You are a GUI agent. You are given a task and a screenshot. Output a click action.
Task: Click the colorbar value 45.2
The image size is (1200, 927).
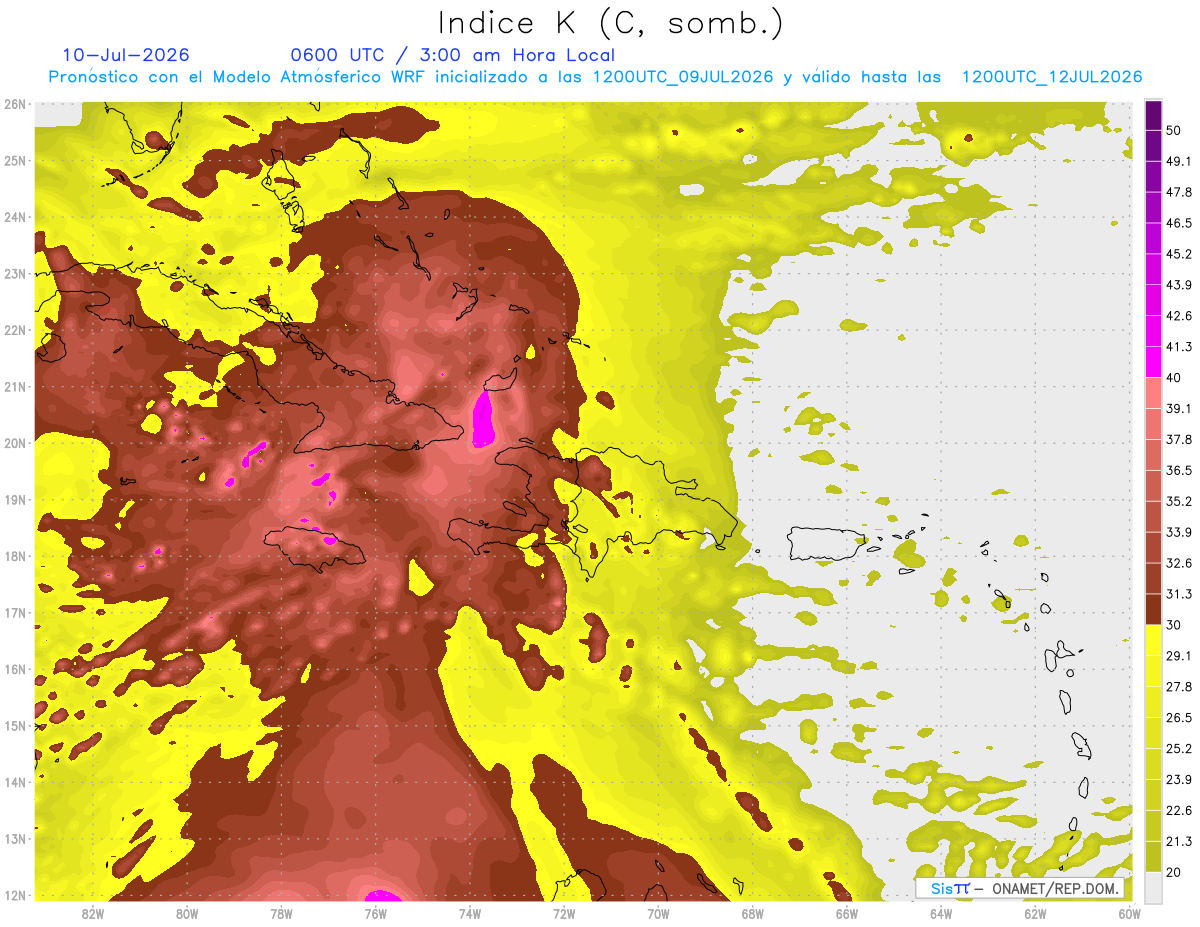click(x=1180, y=254)
